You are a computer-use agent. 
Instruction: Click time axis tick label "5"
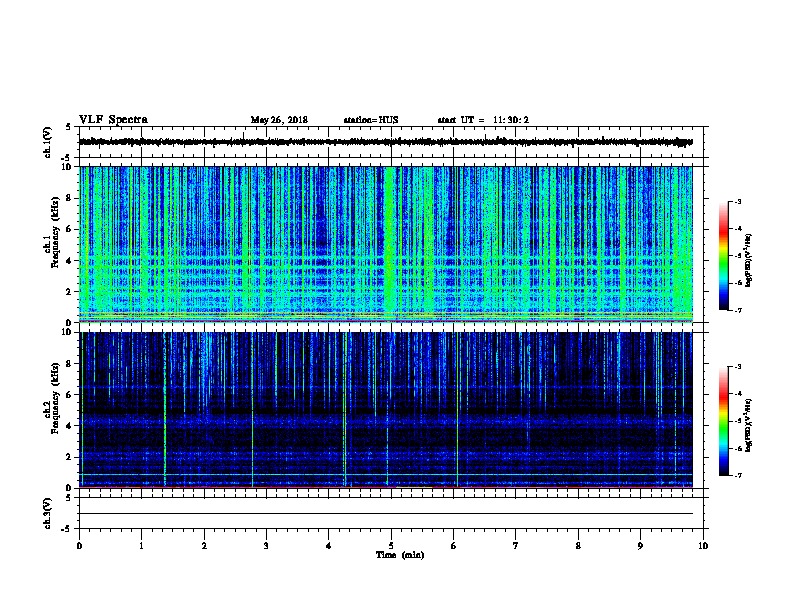pos(391,545)
